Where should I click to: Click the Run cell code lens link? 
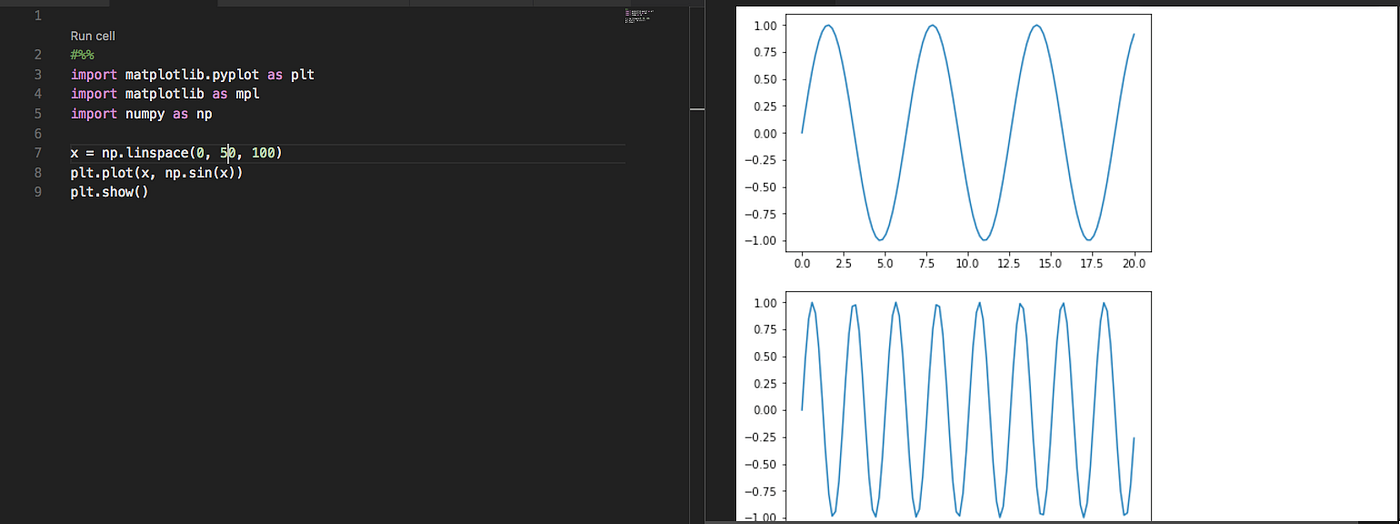point(93,36)
